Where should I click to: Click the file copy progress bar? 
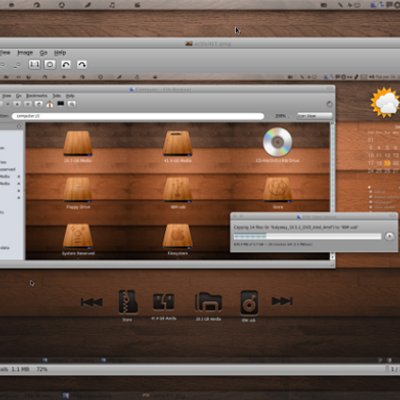coord(307,236)
